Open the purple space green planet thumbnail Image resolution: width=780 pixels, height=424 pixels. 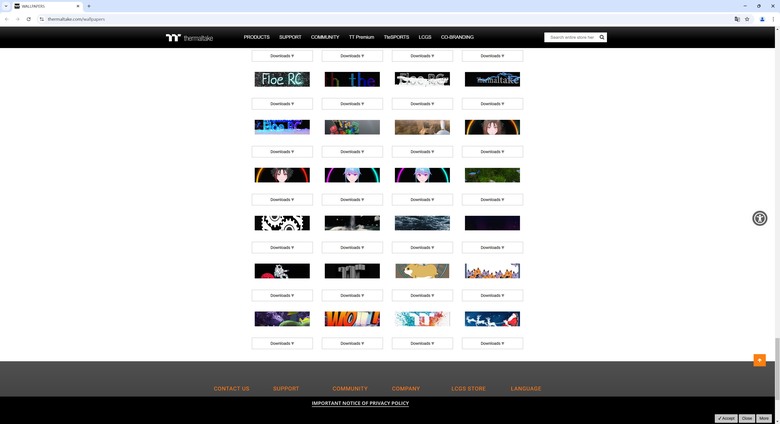(282, 319)
